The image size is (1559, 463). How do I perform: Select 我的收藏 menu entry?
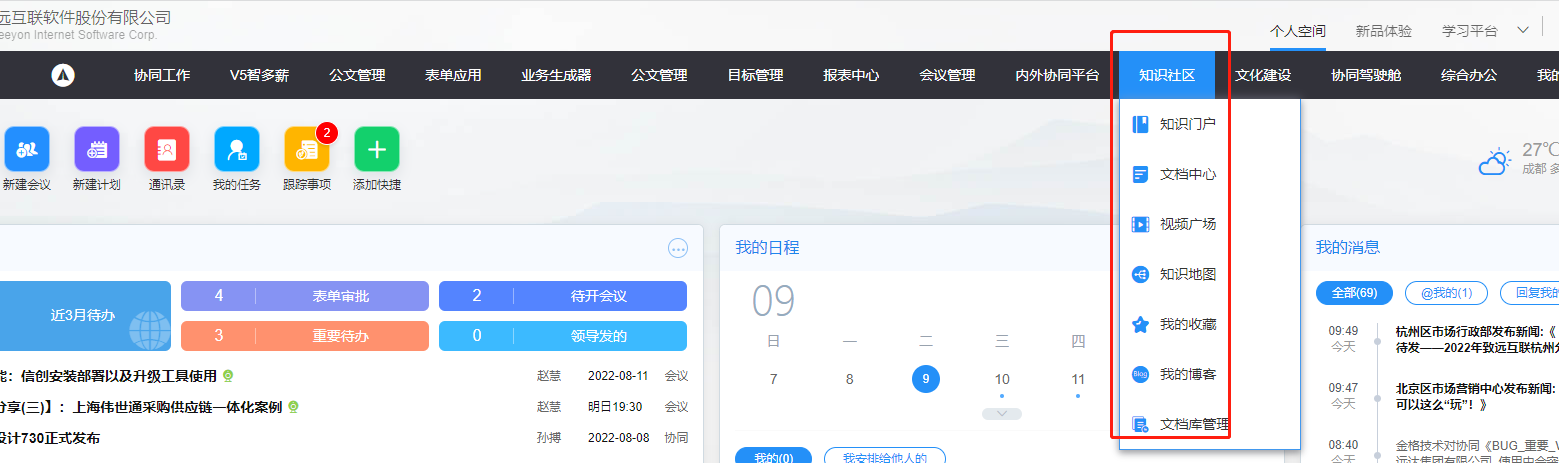point(1187,324)
